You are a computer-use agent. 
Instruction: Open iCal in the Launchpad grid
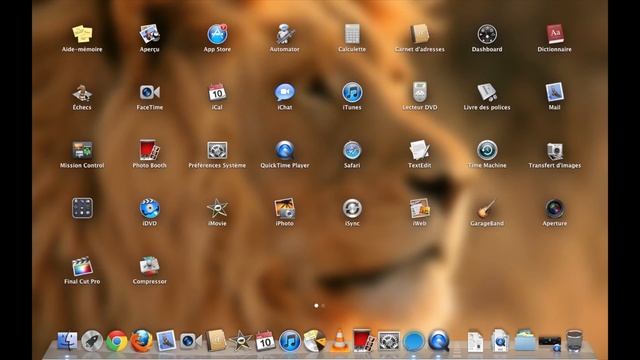[x=217, y=92]
